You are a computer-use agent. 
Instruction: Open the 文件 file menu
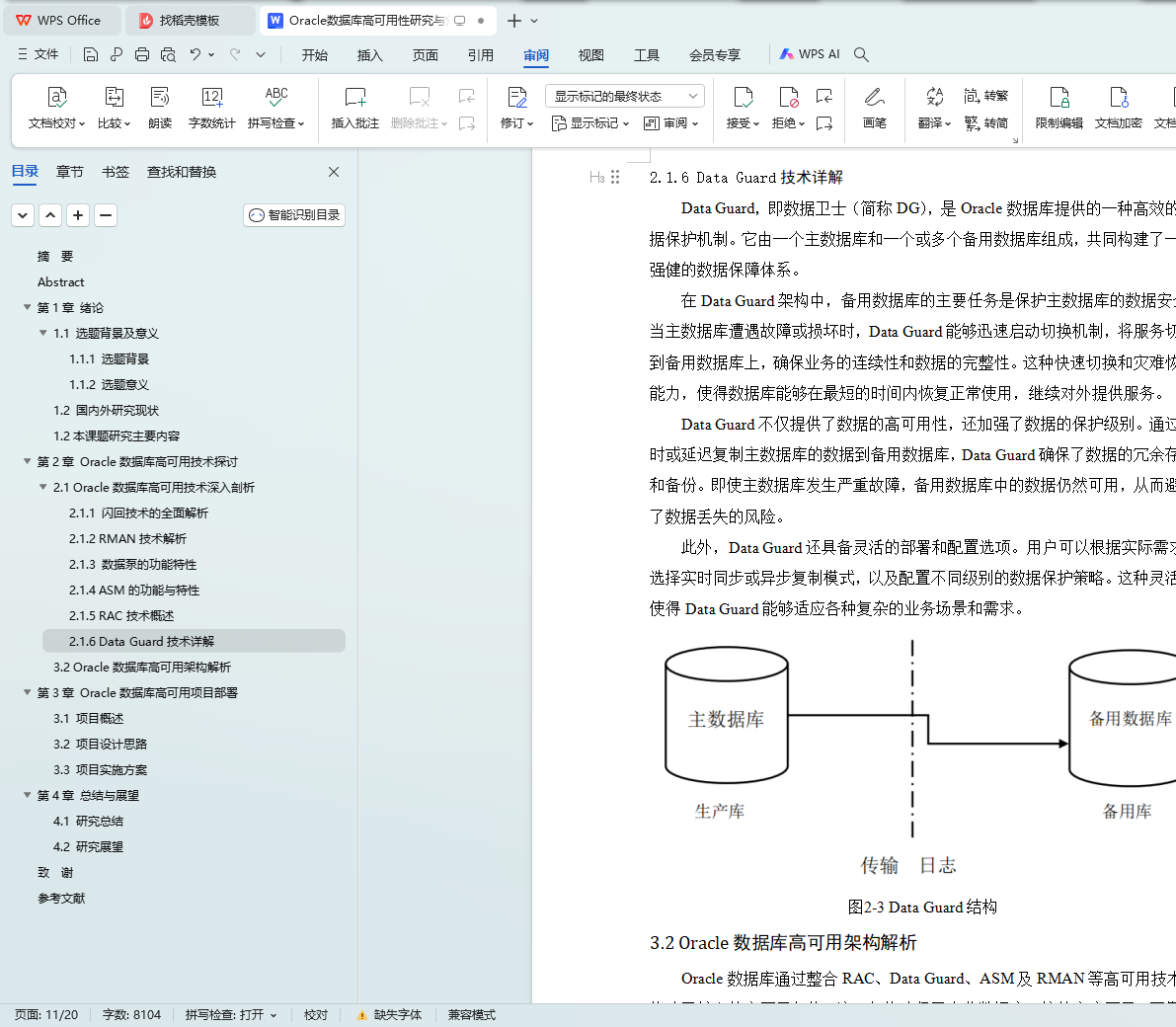(x=39, y=54)
